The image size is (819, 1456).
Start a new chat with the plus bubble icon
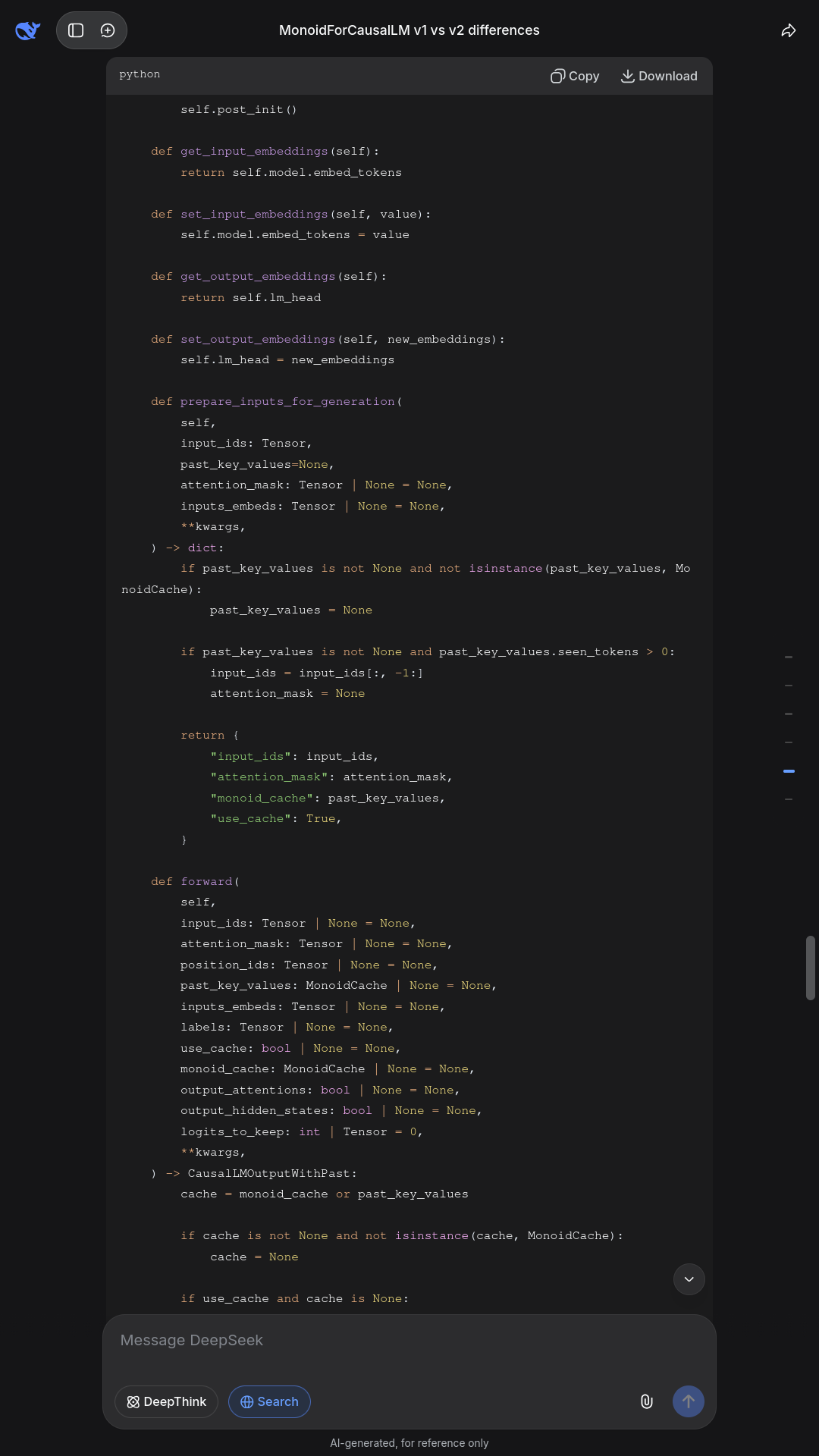pyautogui.click(x=108, y=30)
